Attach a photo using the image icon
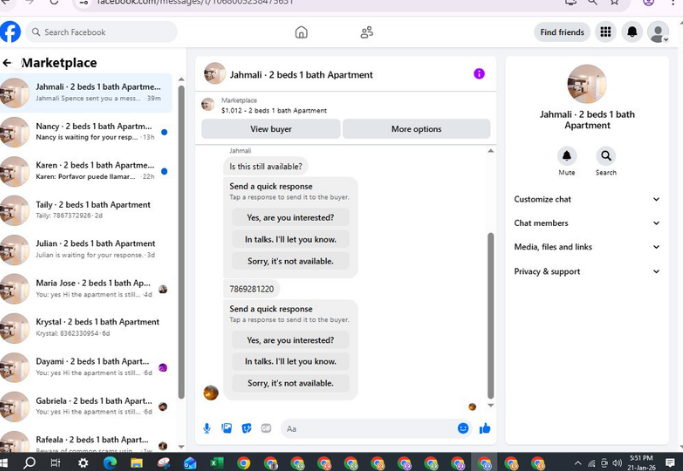The width and height of the screenshot is (683, 471). (x=227, y=428)
